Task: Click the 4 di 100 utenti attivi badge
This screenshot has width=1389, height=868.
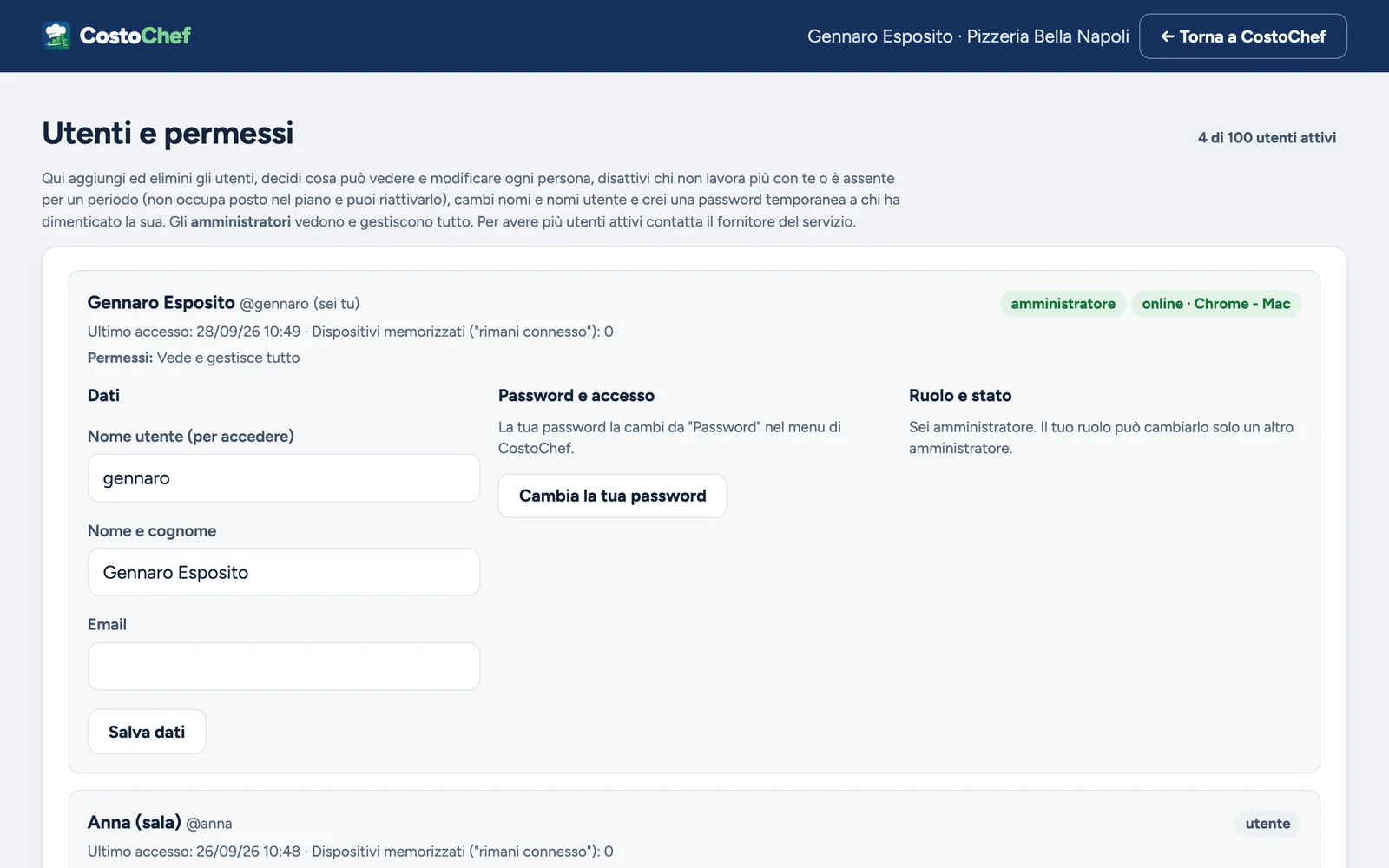Action: (1267, 137)
